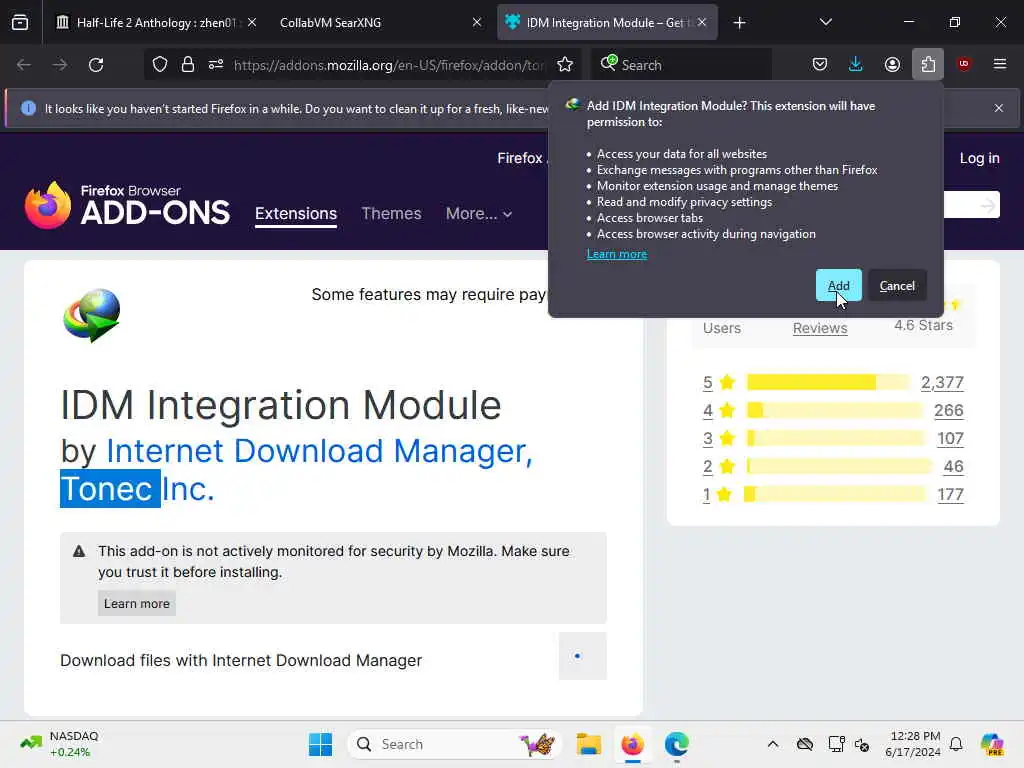Screen dimensions: 1024x768
Task: Open the tracking protection shield icon
Action: point(160,65)
